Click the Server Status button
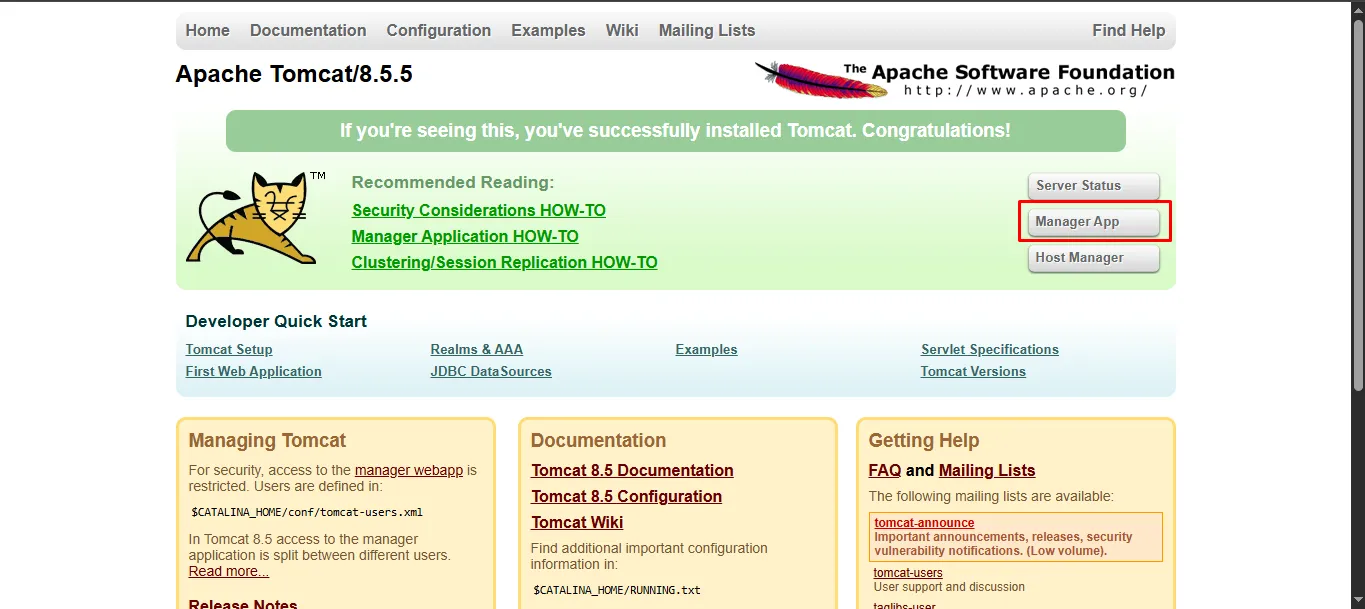 click(x=1093, y=186)
